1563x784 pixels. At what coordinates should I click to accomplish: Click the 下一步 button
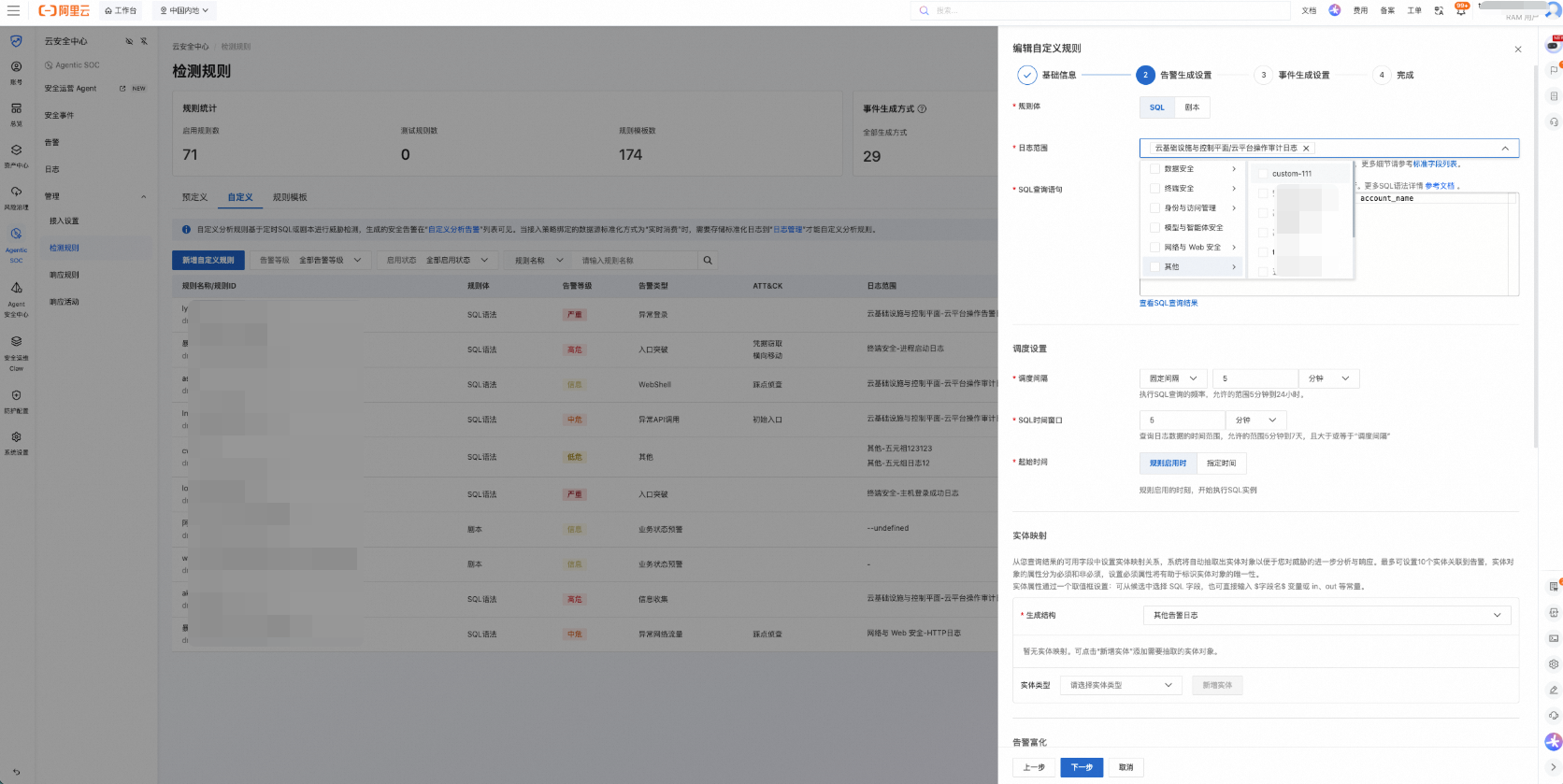click(x=1082, y=767)
